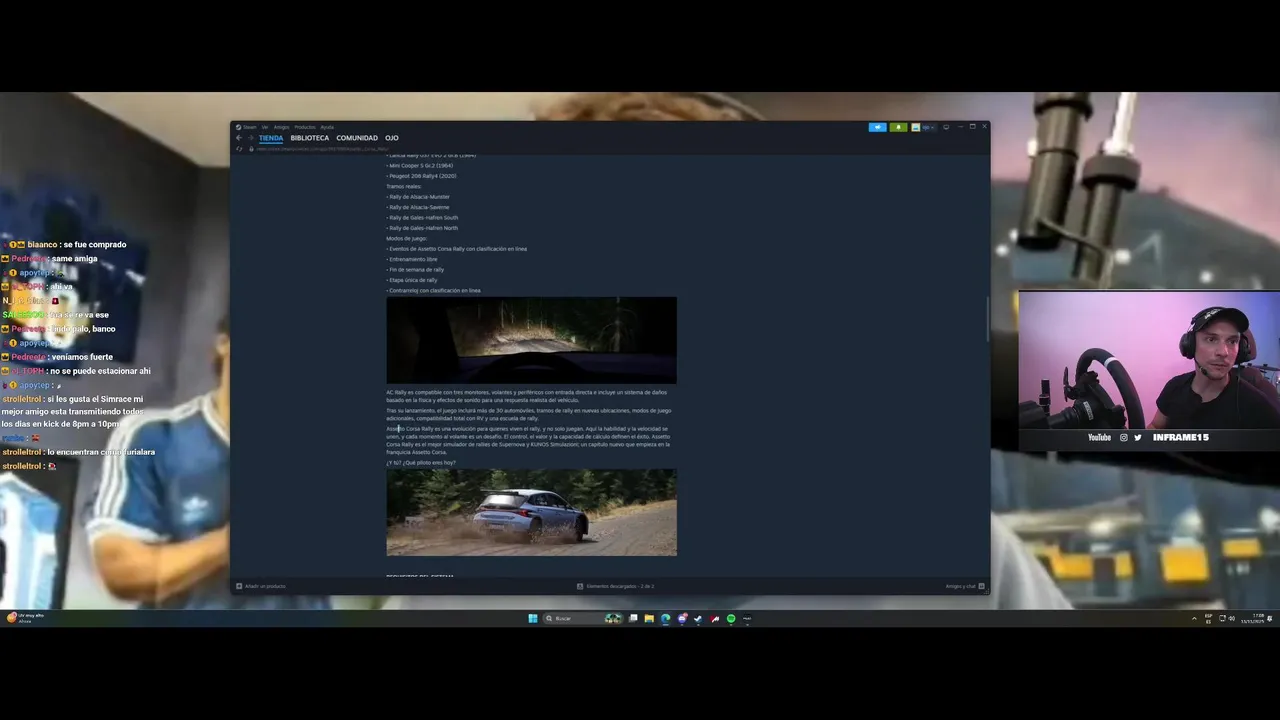This screenshot has width=1280, height=720.
Task: Open the clock and date panel
Action: [1253, 618]
